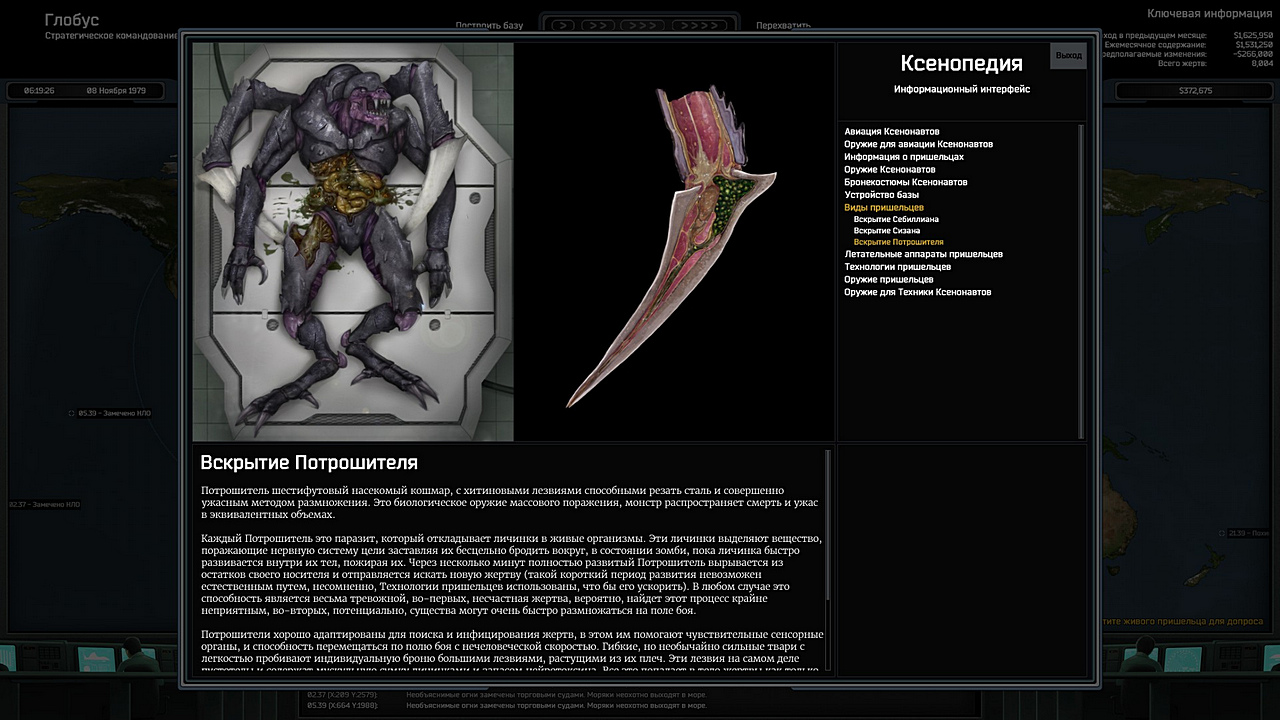Click the $1,625,950 previous month value
The width and height of the screenshot is (1280, 720).
1253,36
